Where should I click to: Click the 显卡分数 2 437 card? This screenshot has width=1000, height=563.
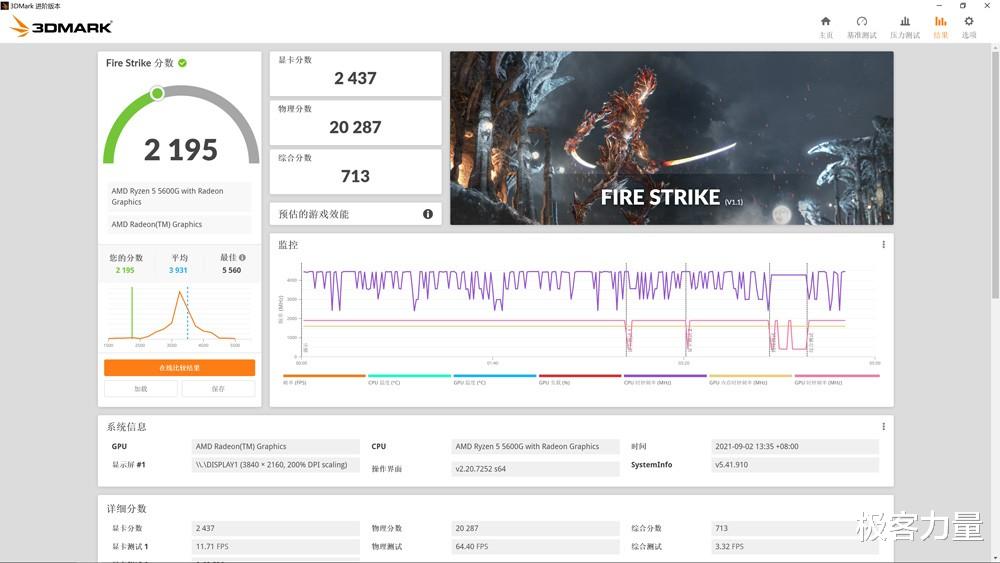pyautogui.click(x=355, y=74)
